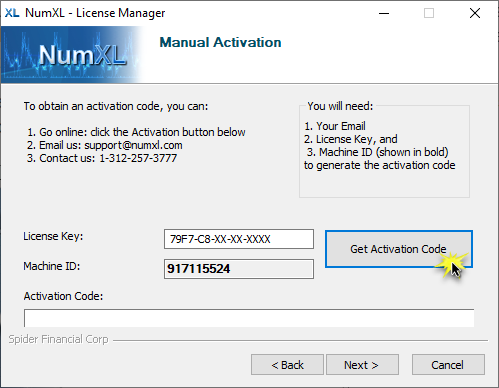Go to the previous step with Back
The image size is (499, 388).
[x=287, y=365]
